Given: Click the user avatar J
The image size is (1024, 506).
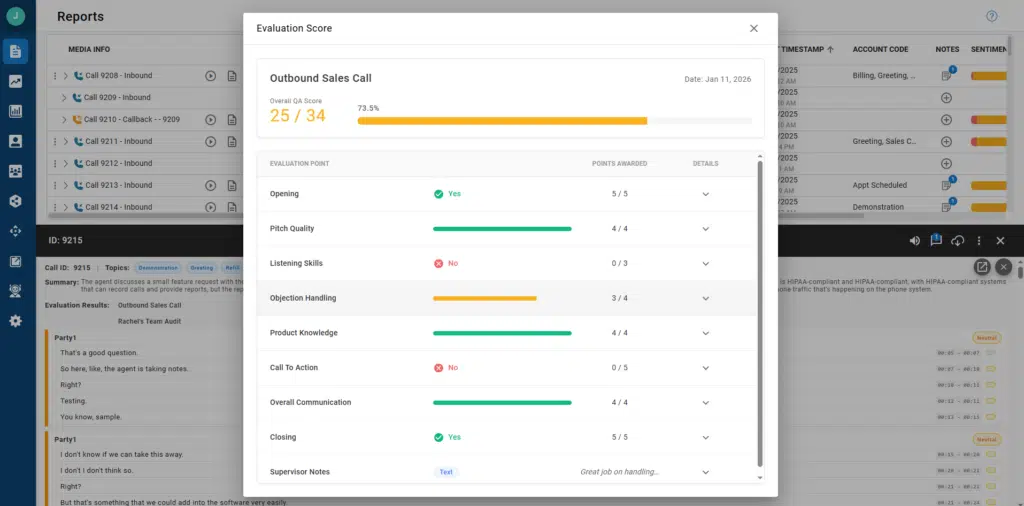Looking at the screenshot, I should click(15, 16).
